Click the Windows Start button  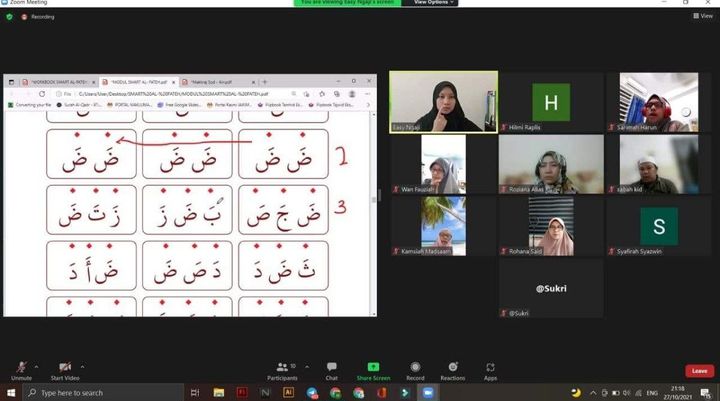[x=10, y=393]
